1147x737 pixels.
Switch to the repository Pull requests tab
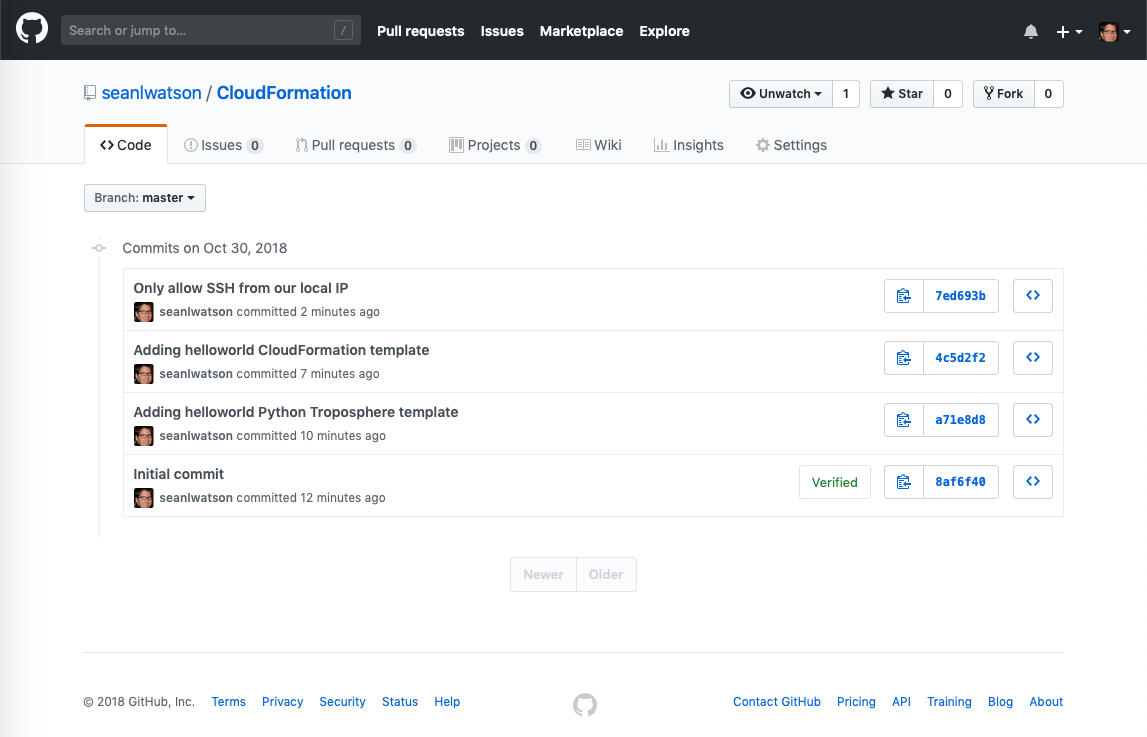(x=356, y=145)
